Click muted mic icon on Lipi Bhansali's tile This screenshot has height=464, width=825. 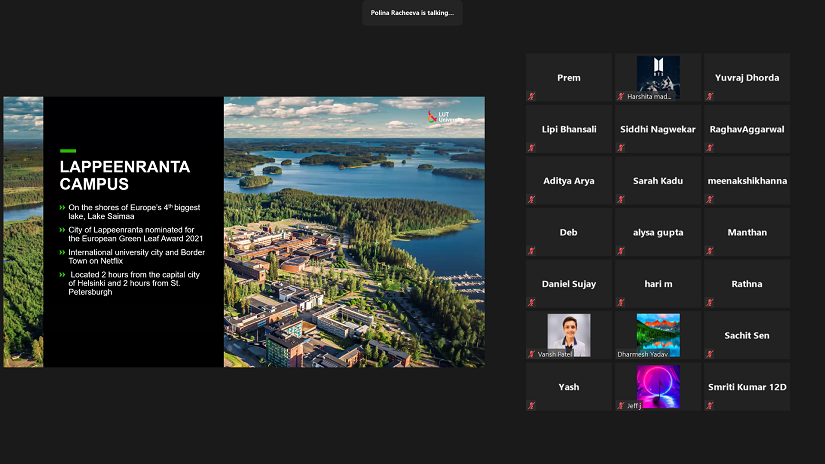point(532,148)
